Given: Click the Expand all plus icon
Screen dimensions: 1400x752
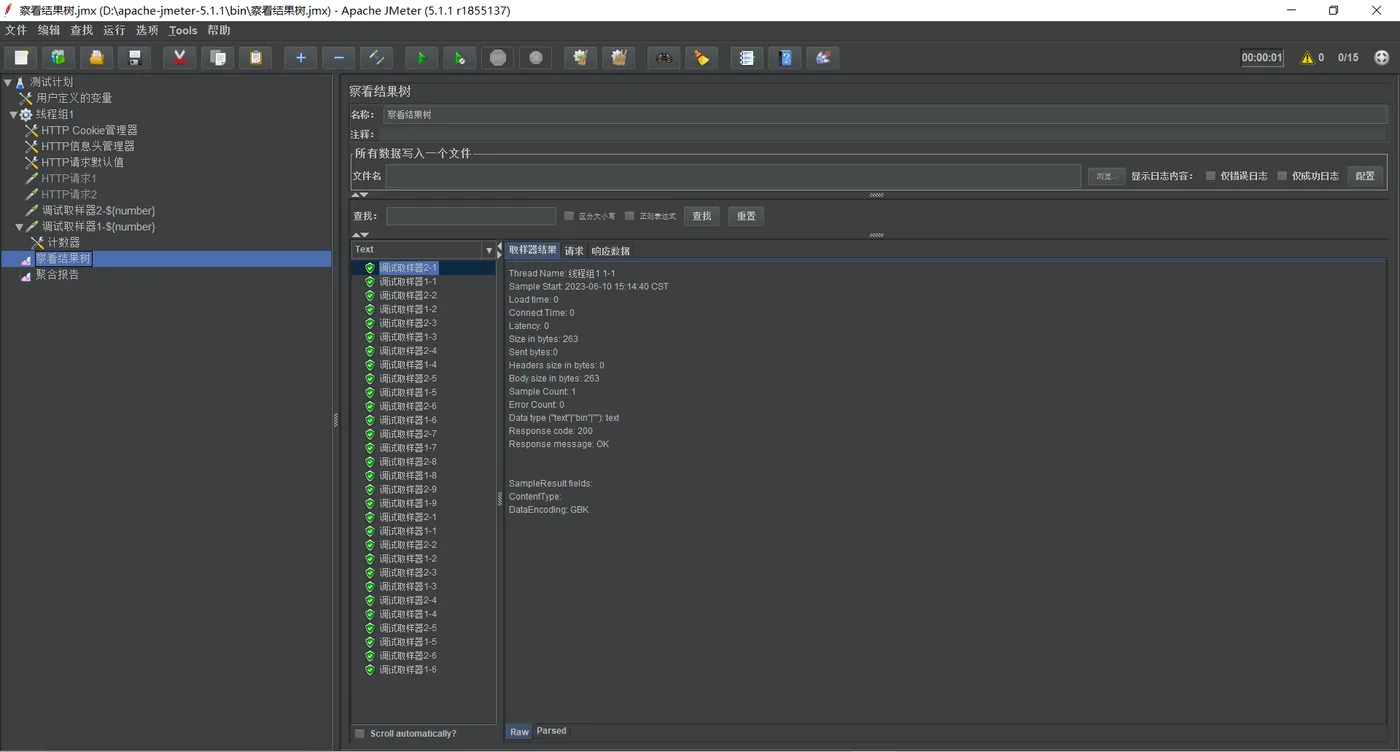Looking at the screenshot, I should pos(300,58).
